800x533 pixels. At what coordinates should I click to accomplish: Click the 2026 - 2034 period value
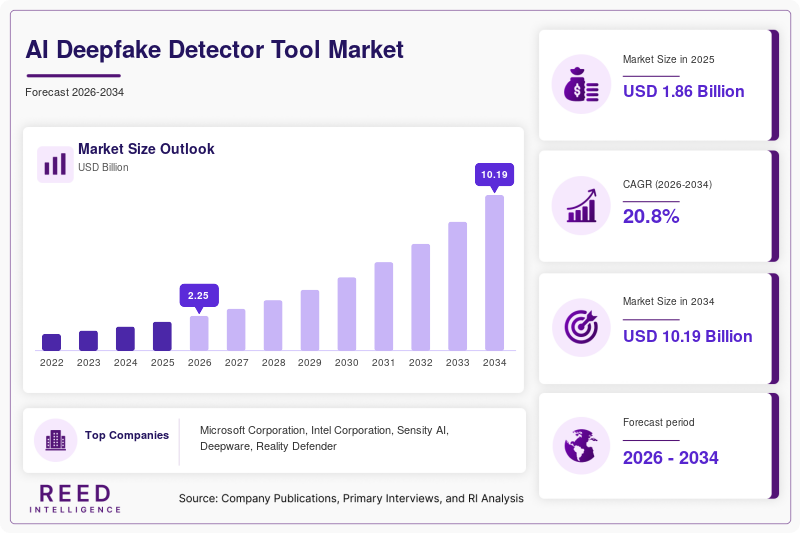670,458
